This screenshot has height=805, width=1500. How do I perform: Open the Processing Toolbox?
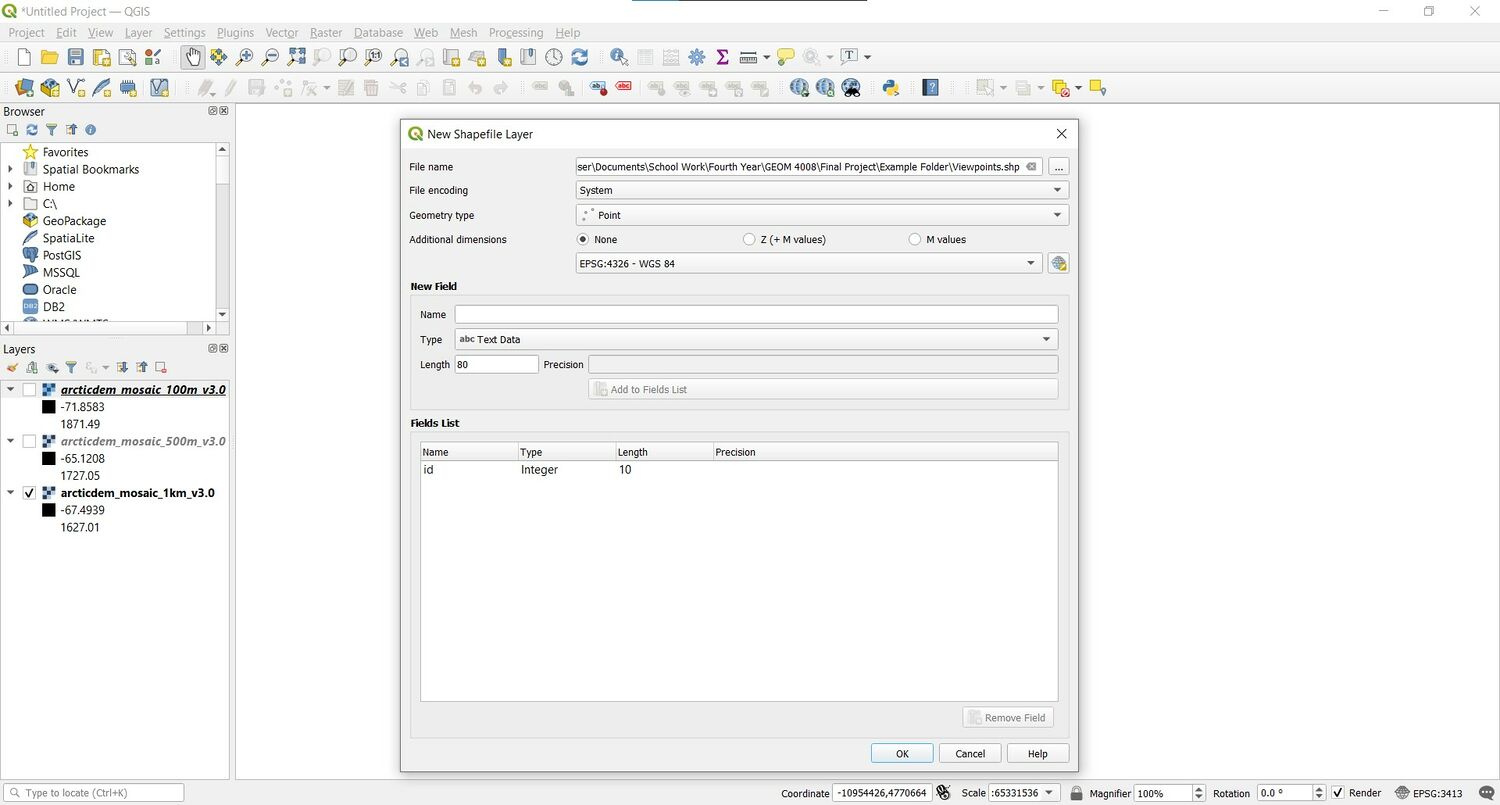[x=696, y=57]
